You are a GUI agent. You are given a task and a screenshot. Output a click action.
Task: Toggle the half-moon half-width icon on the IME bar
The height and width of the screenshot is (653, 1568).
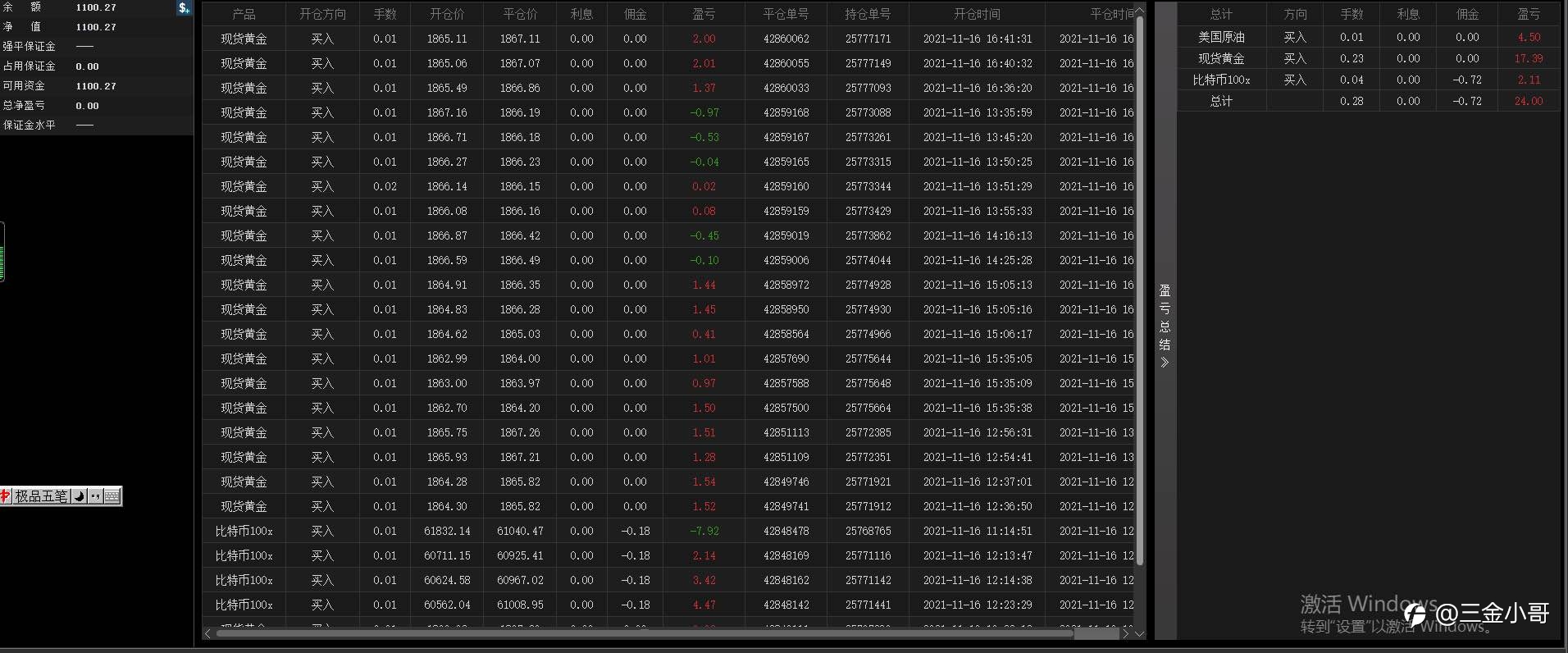point(79,495)
